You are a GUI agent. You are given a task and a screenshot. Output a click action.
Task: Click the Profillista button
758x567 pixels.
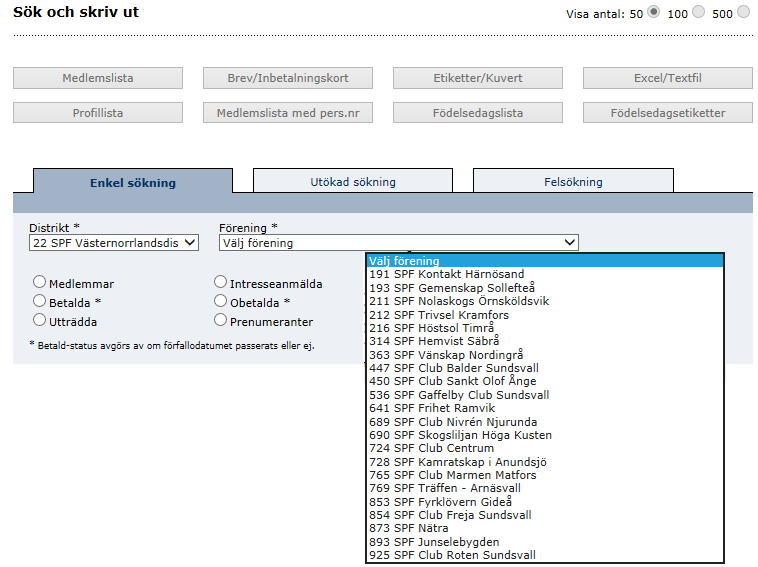[98, 113]
